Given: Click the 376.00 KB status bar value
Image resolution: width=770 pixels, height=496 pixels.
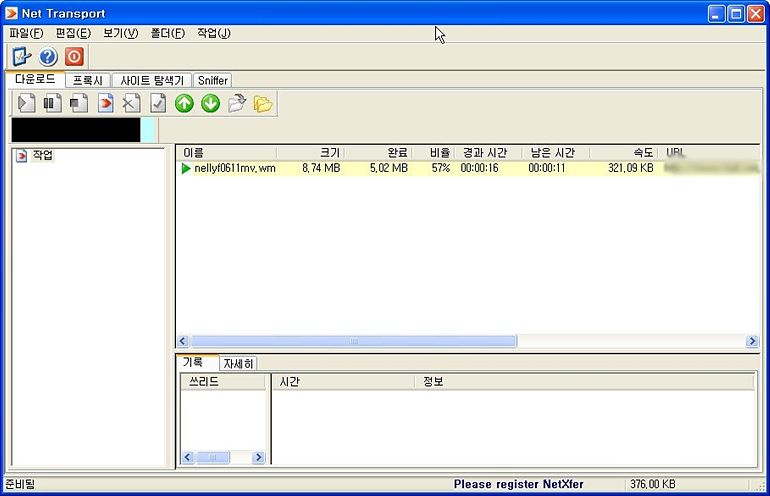Looking at the screenshot, I should point(653,484).
